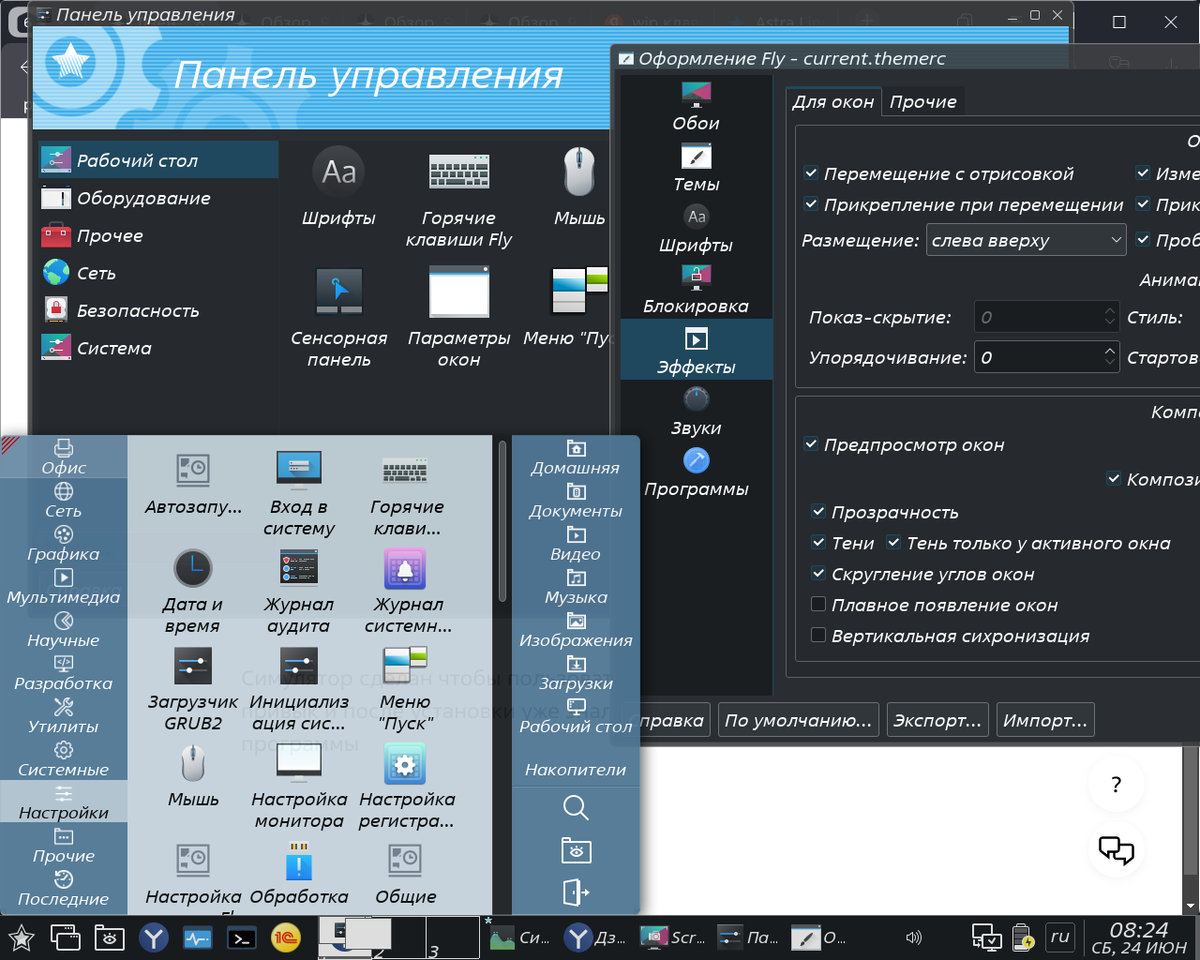Click the search magnifier in start menu
This screenshot has width=1200, height=960.
pyautogui.click(x=576, y=808)
